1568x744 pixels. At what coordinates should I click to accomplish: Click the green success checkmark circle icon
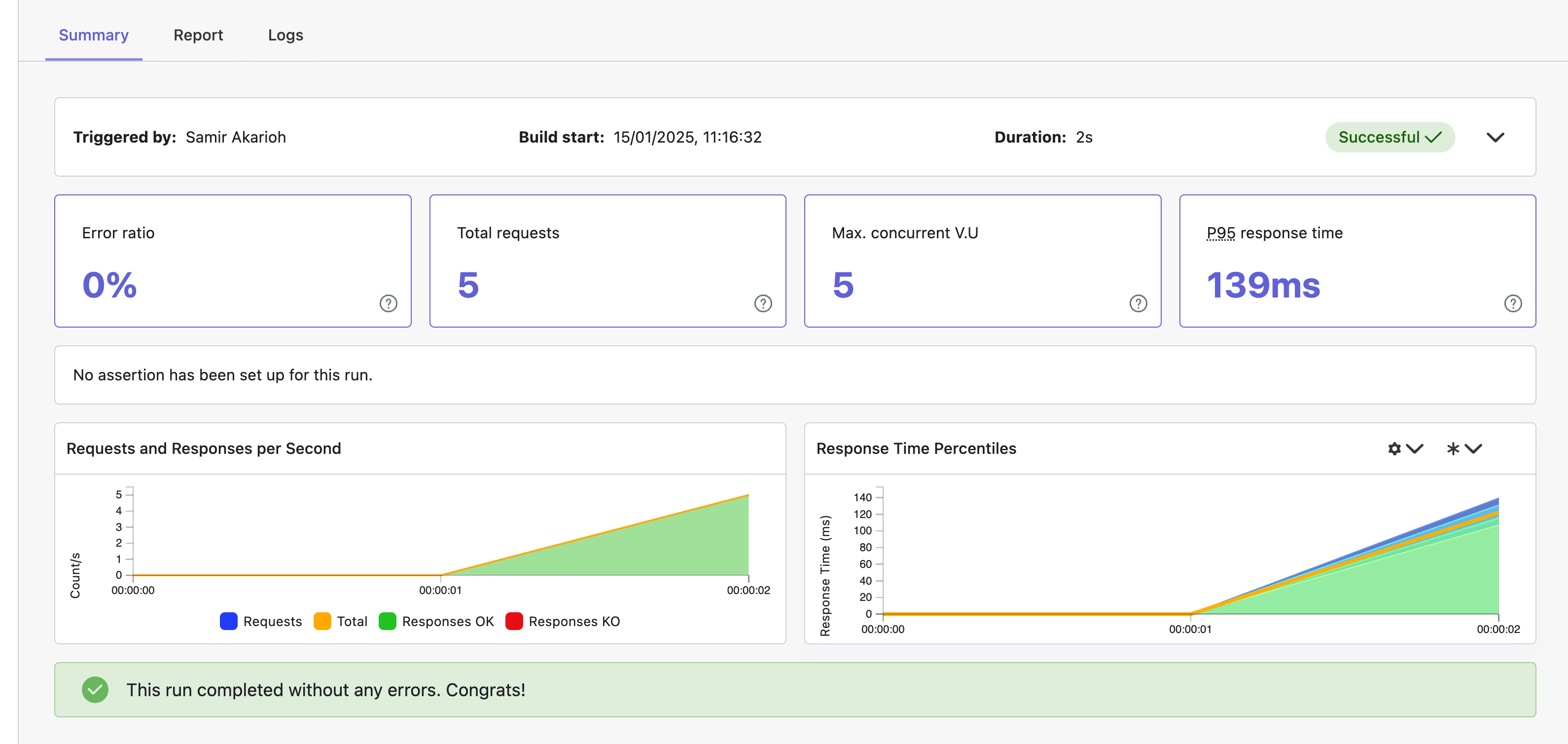coord(95,690)
